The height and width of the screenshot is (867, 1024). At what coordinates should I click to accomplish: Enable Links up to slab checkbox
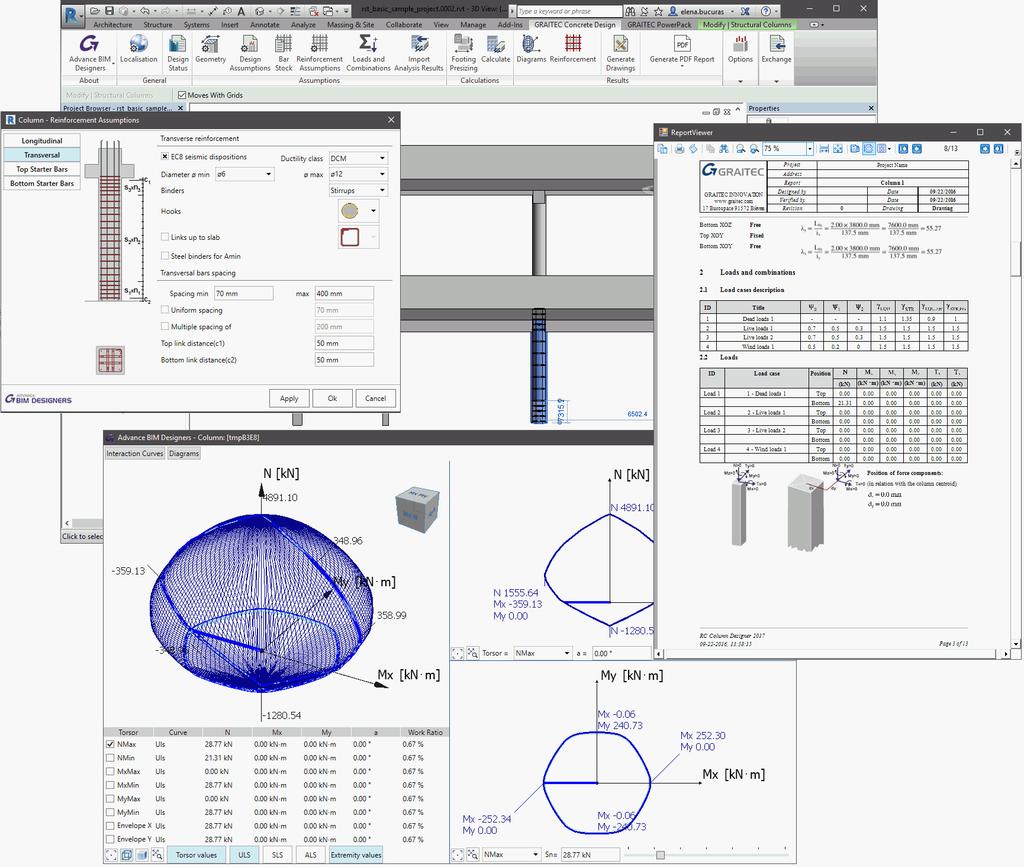click(165, 237)
